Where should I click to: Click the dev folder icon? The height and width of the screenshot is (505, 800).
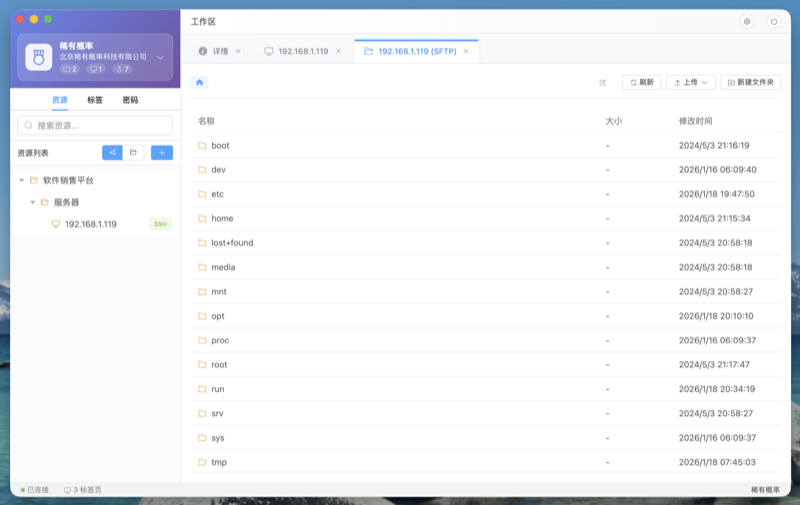tap(202, 169)
